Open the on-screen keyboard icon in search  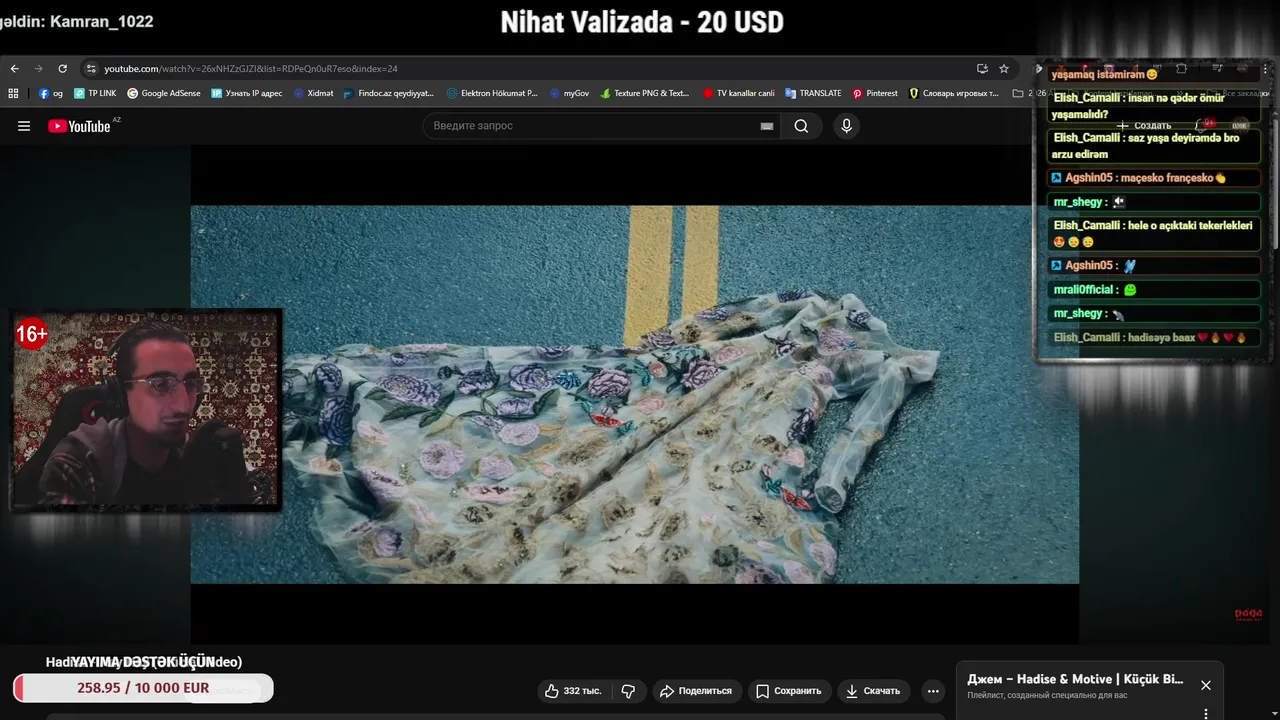(767, 126)
